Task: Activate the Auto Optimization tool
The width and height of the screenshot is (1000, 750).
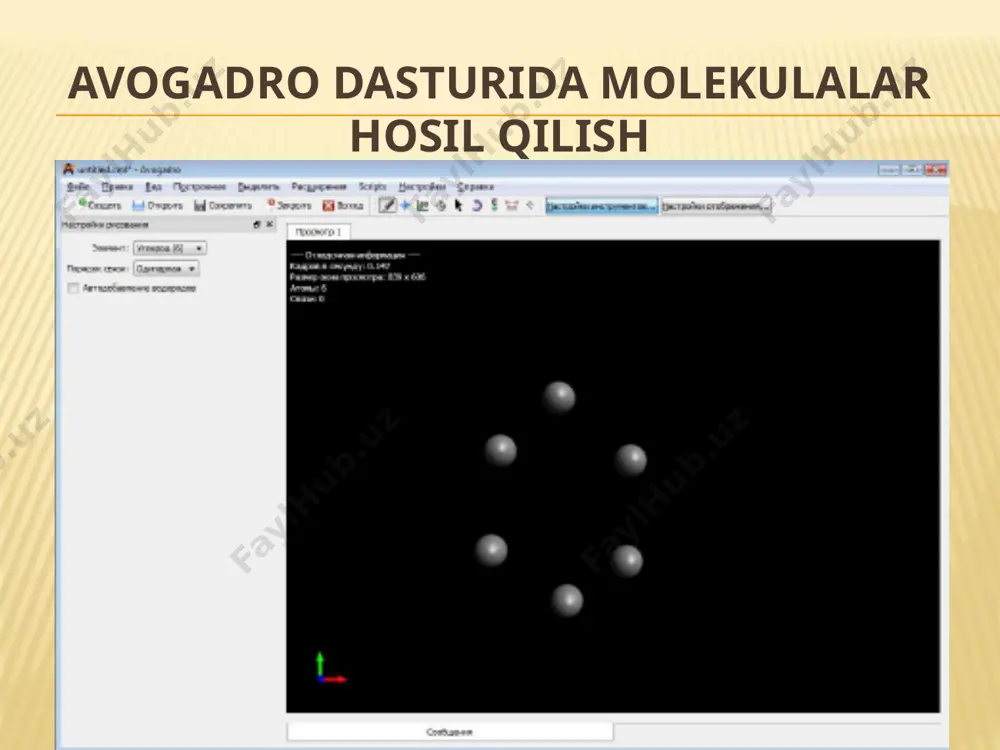Action: pos(494,205)
